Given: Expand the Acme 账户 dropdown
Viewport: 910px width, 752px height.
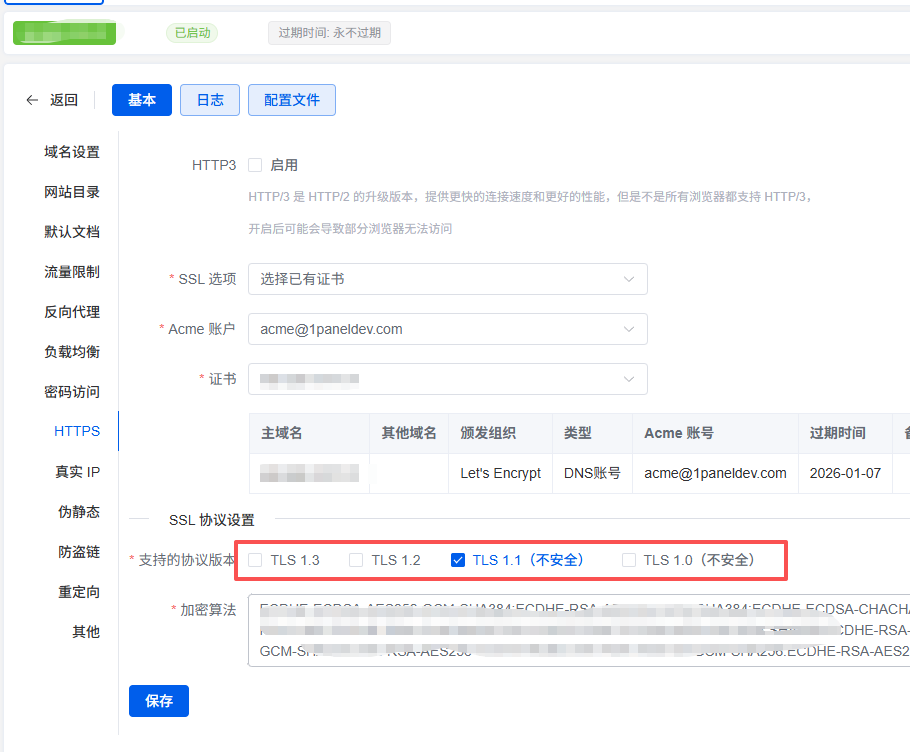Looking at the screenshot, I should [x=447, y=329].
